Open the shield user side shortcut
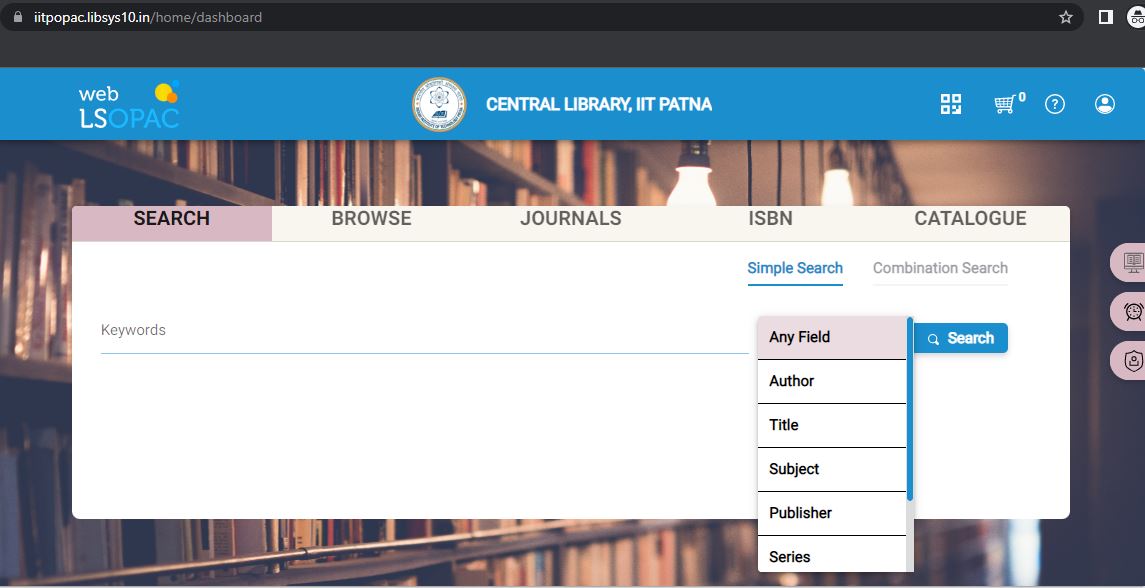This screenshot has width=1145, height=588. pyautogui.click(x=1129, y=361)
